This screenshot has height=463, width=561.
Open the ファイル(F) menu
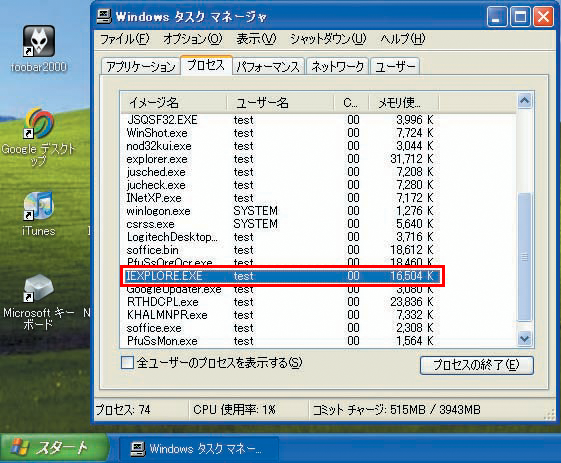tap(124, 39)
